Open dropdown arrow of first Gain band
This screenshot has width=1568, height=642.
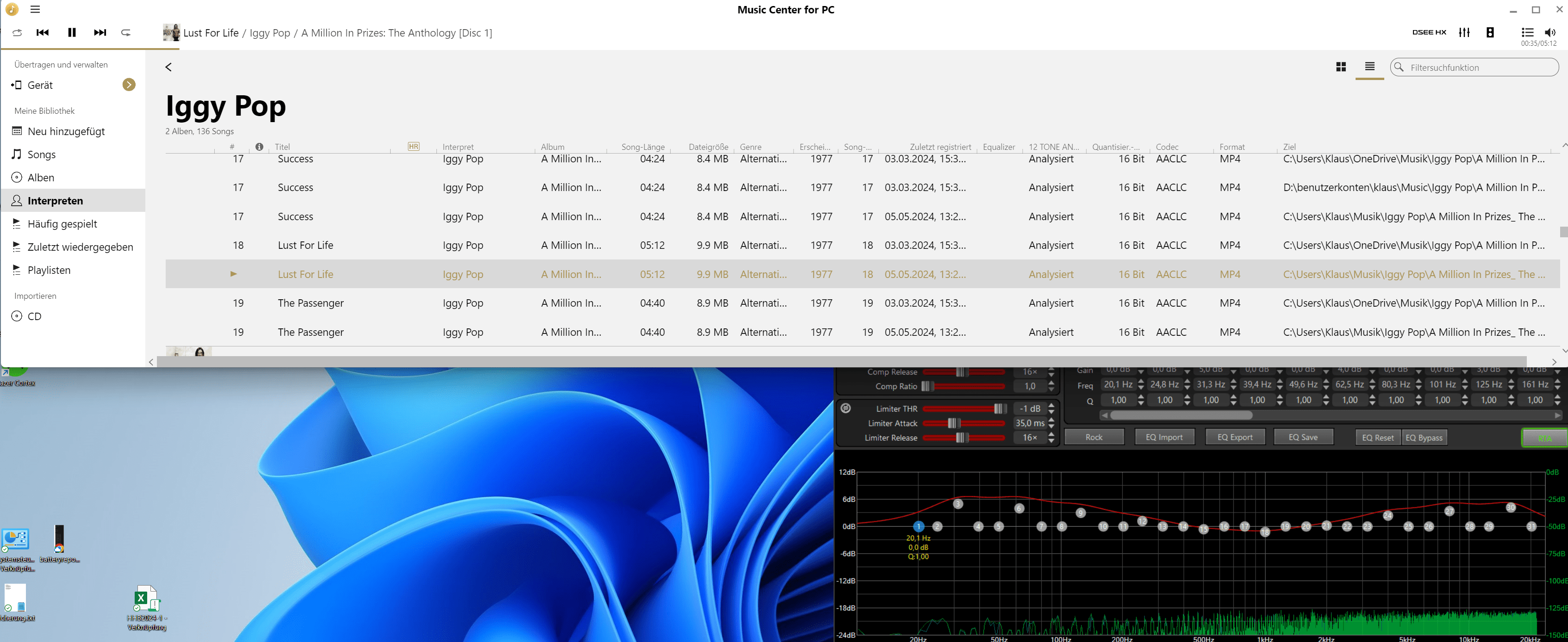pyautogui.click(x=1141, y=372)
